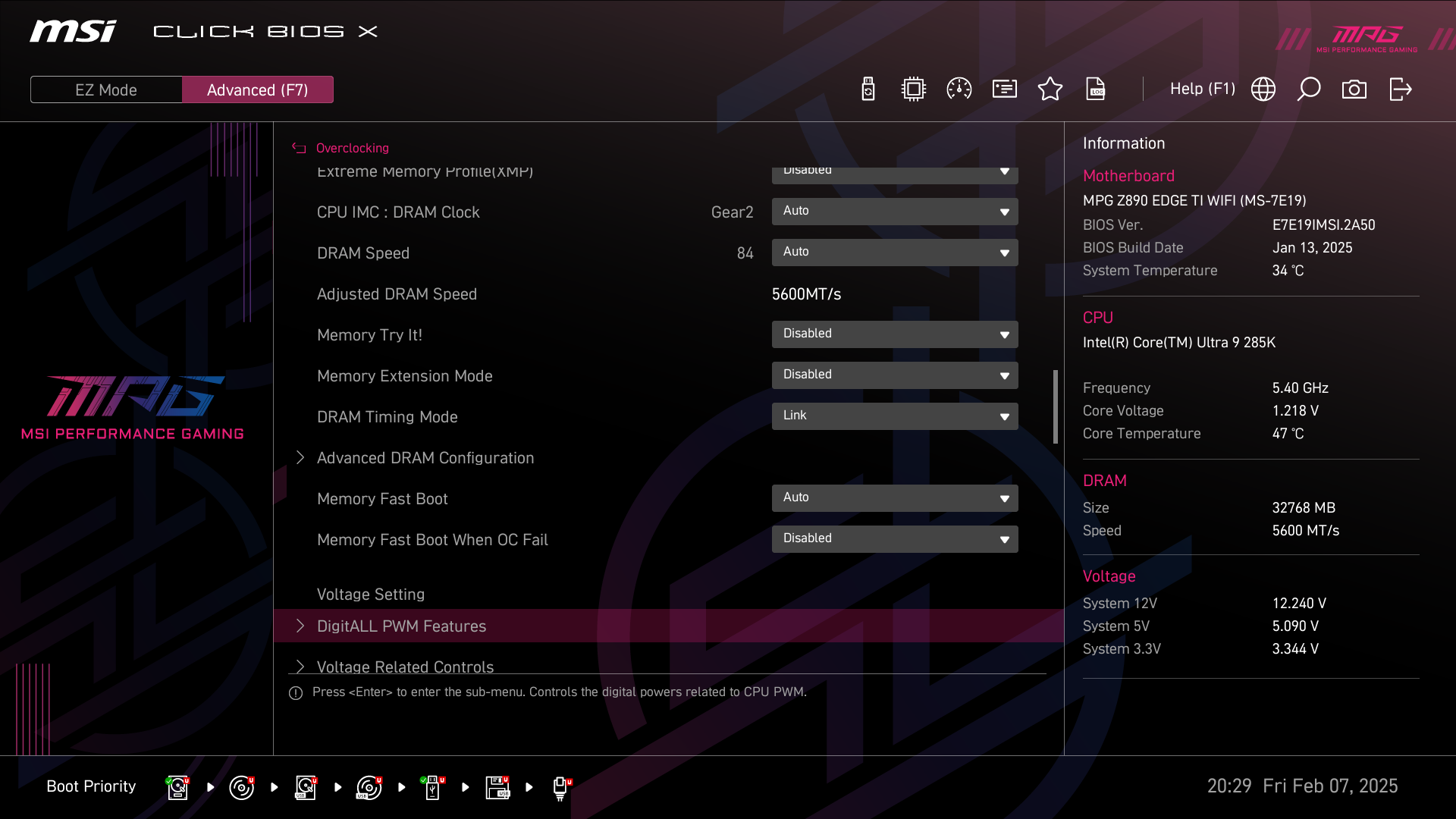1456x819 pixels.
Task: Open the Favorites star icon
Action: pos(1050,89)
